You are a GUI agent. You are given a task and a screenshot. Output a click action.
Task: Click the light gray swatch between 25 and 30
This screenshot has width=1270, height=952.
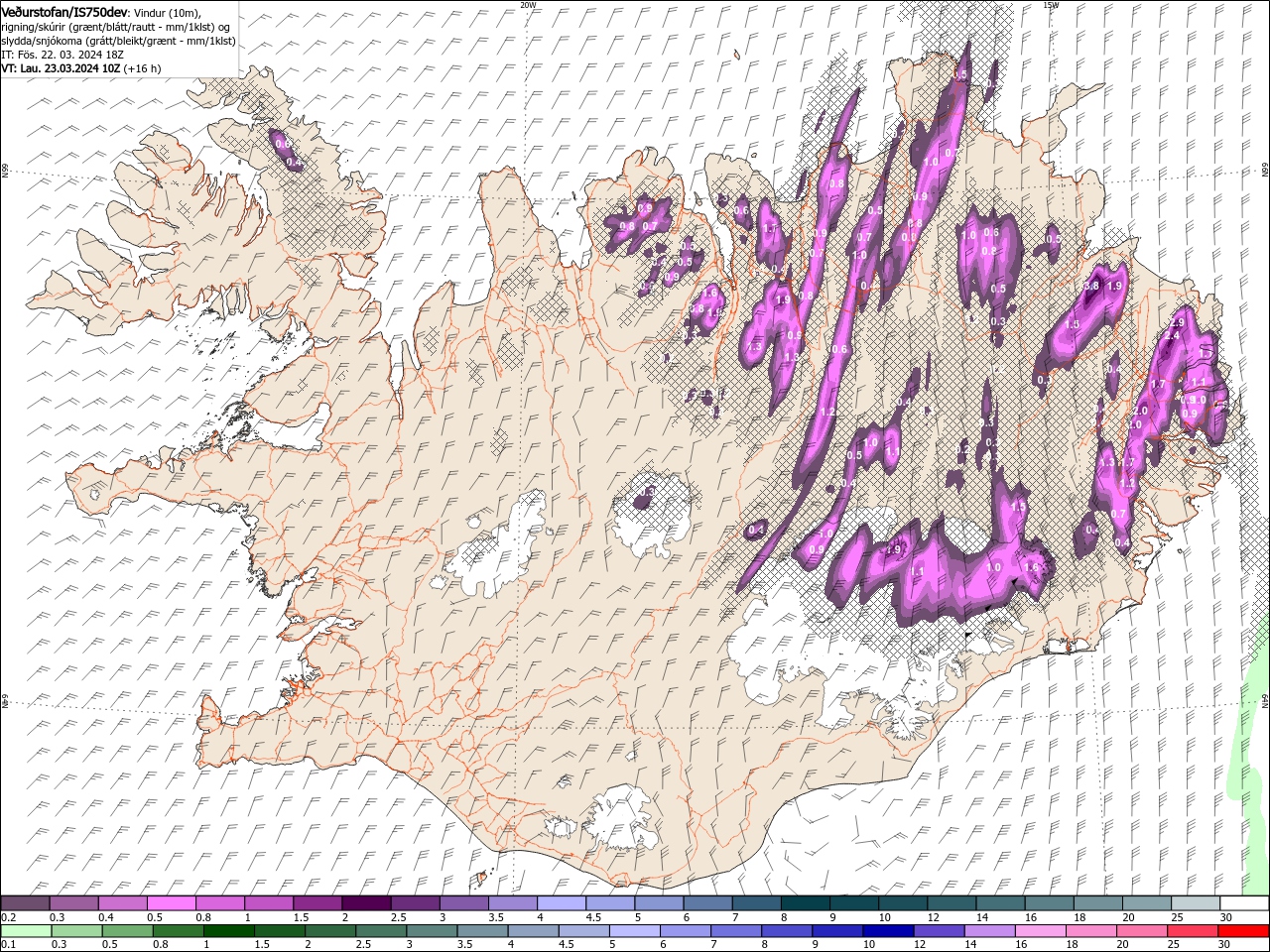pos(1195,903)
